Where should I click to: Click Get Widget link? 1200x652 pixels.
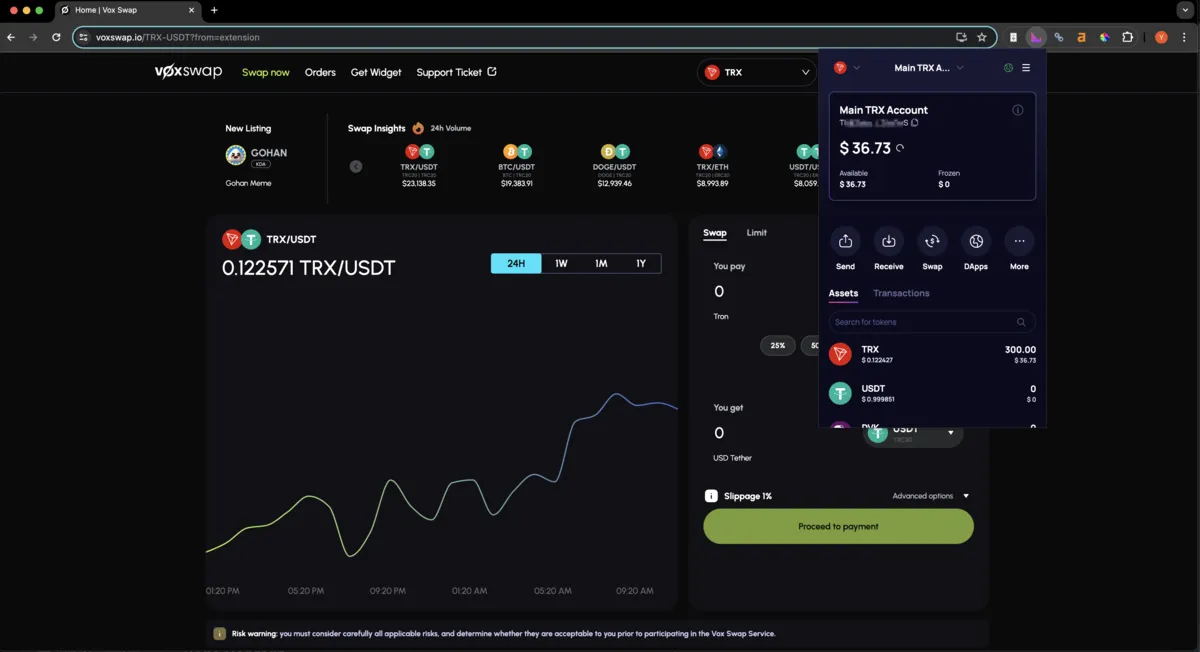pos(376,72)
